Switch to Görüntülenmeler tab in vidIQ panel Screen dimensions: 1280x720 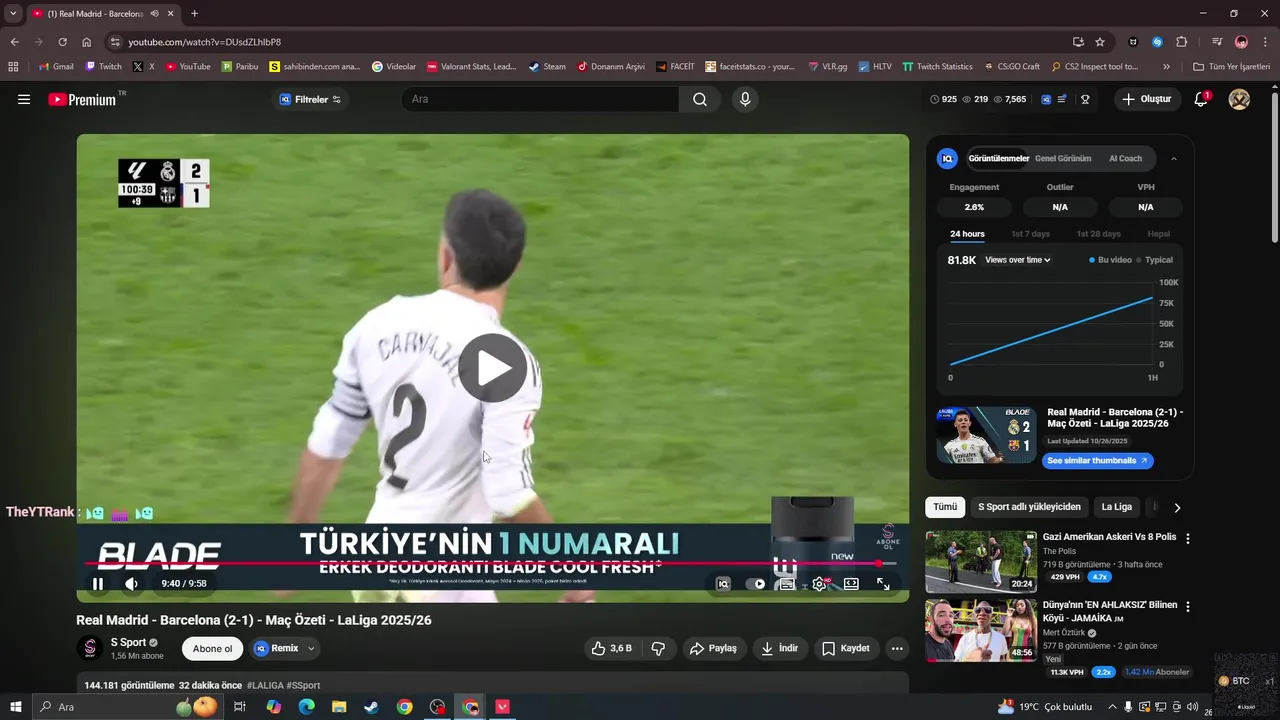(x=999, y=158)
